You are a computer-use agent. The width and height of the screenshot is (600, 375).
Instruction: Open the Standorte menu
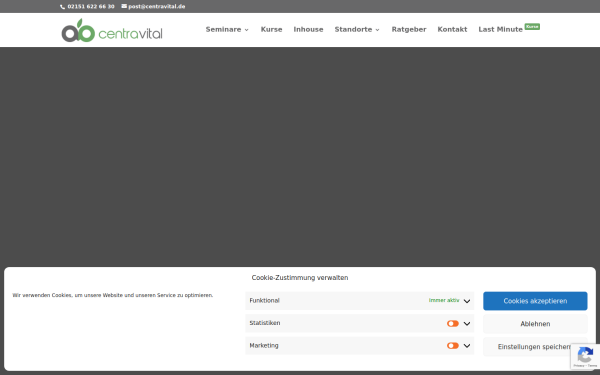[x=353, y=29]
